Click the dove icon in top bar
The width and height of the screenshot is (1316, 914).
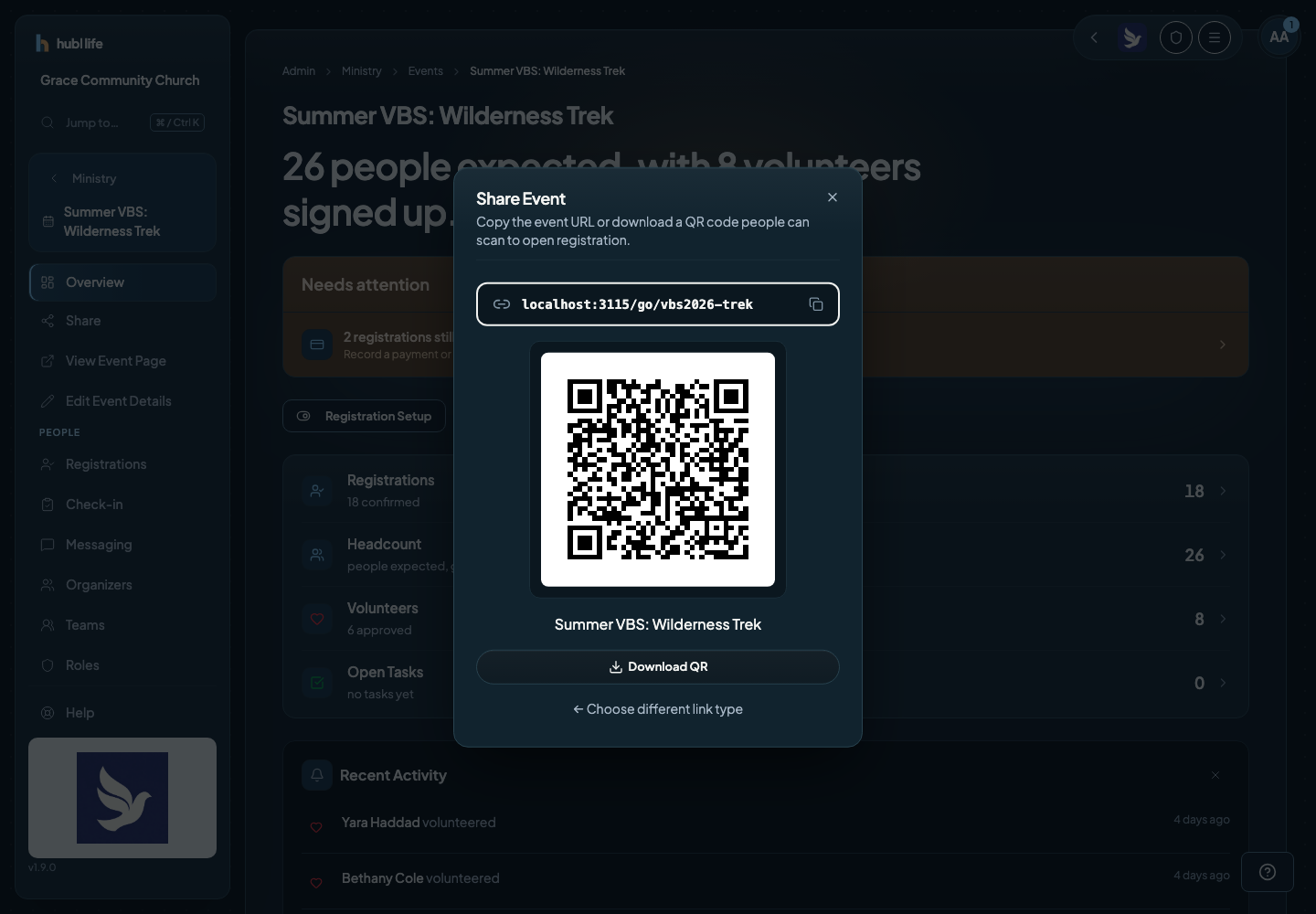pos(1133,37)
